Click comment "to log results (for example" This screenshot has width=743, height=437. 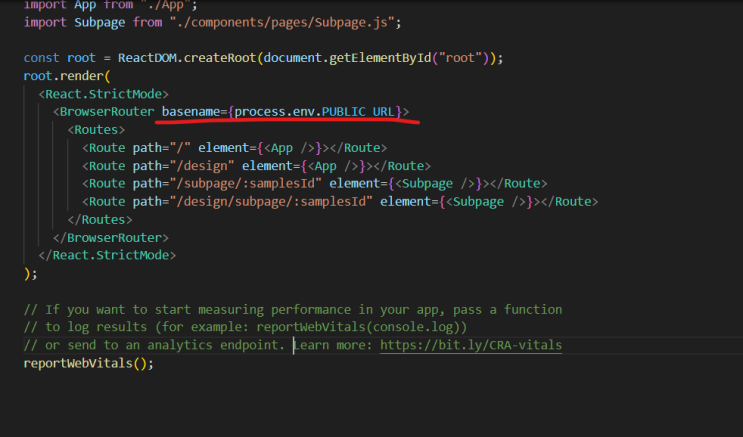(x=245, y=328)
